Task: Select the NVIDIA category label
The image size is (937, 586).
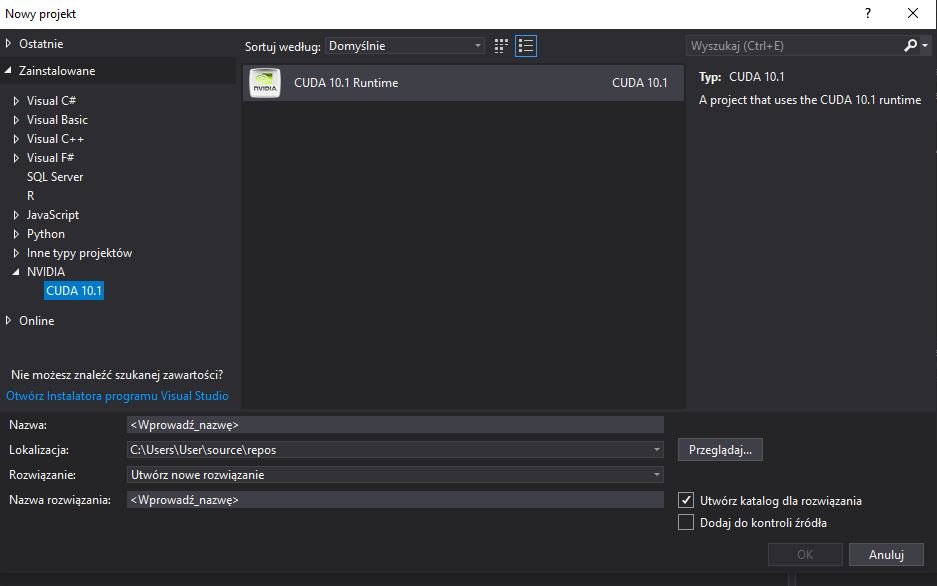Action: 45,272
